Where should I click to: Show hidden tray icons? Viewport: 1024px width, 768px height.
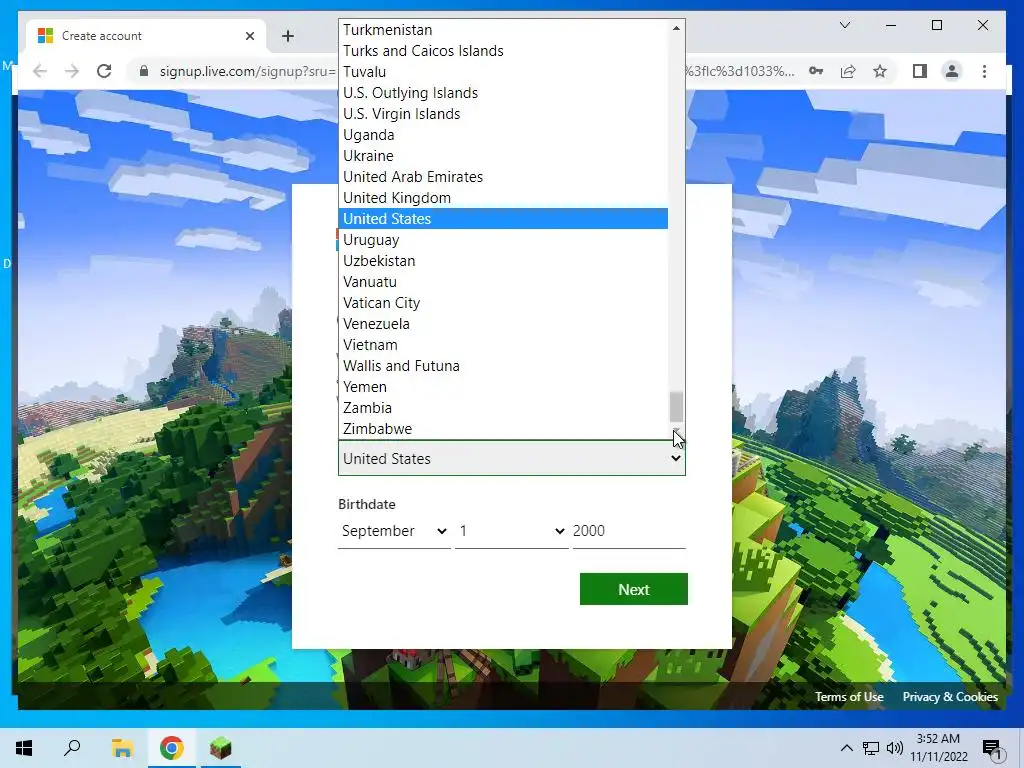click(846, 748)
